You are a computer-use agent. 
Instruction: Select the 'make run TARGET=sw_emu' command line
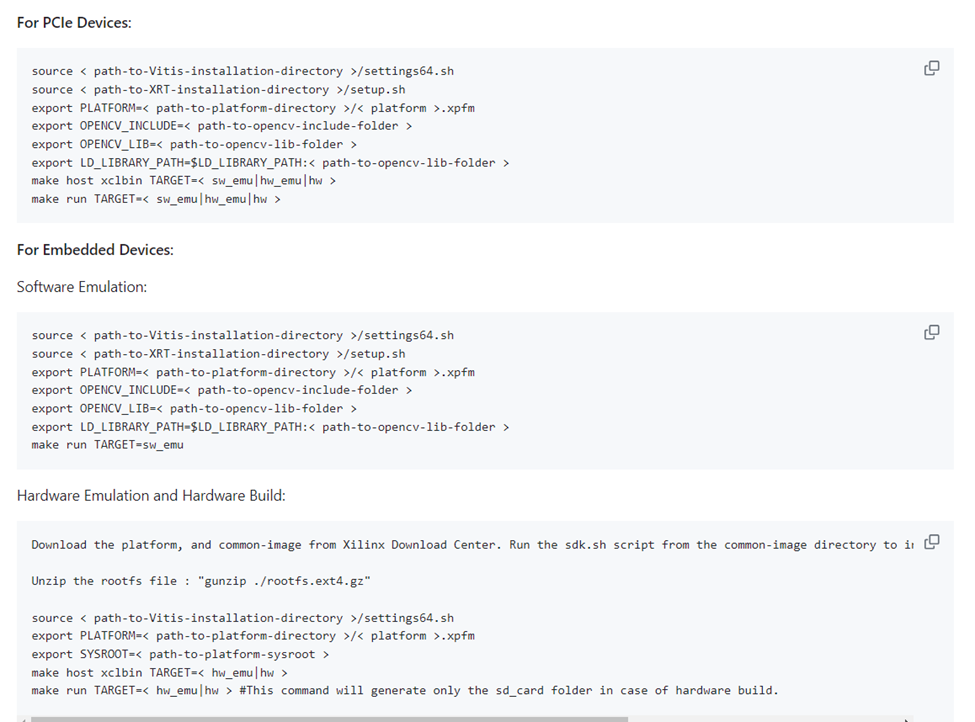click(110, 444)
